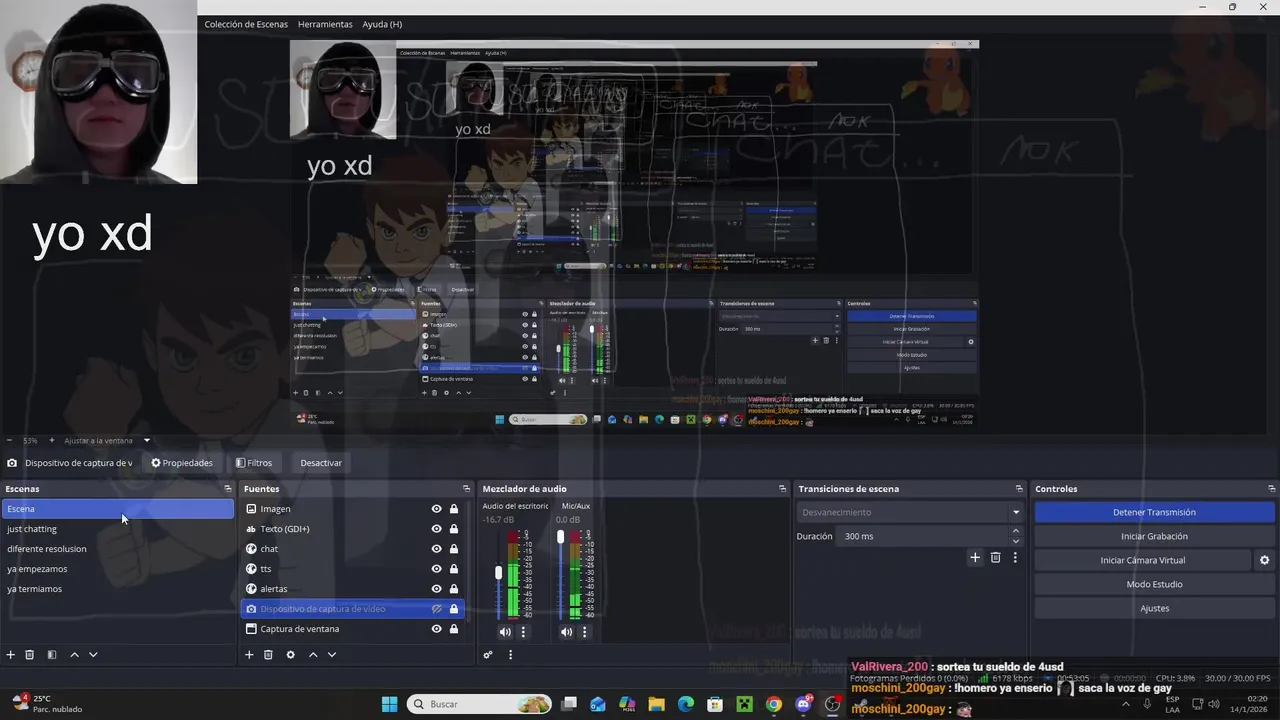Click Iniciar Cámara Virtual button

pyautogui.click(x=1143, y=560)
